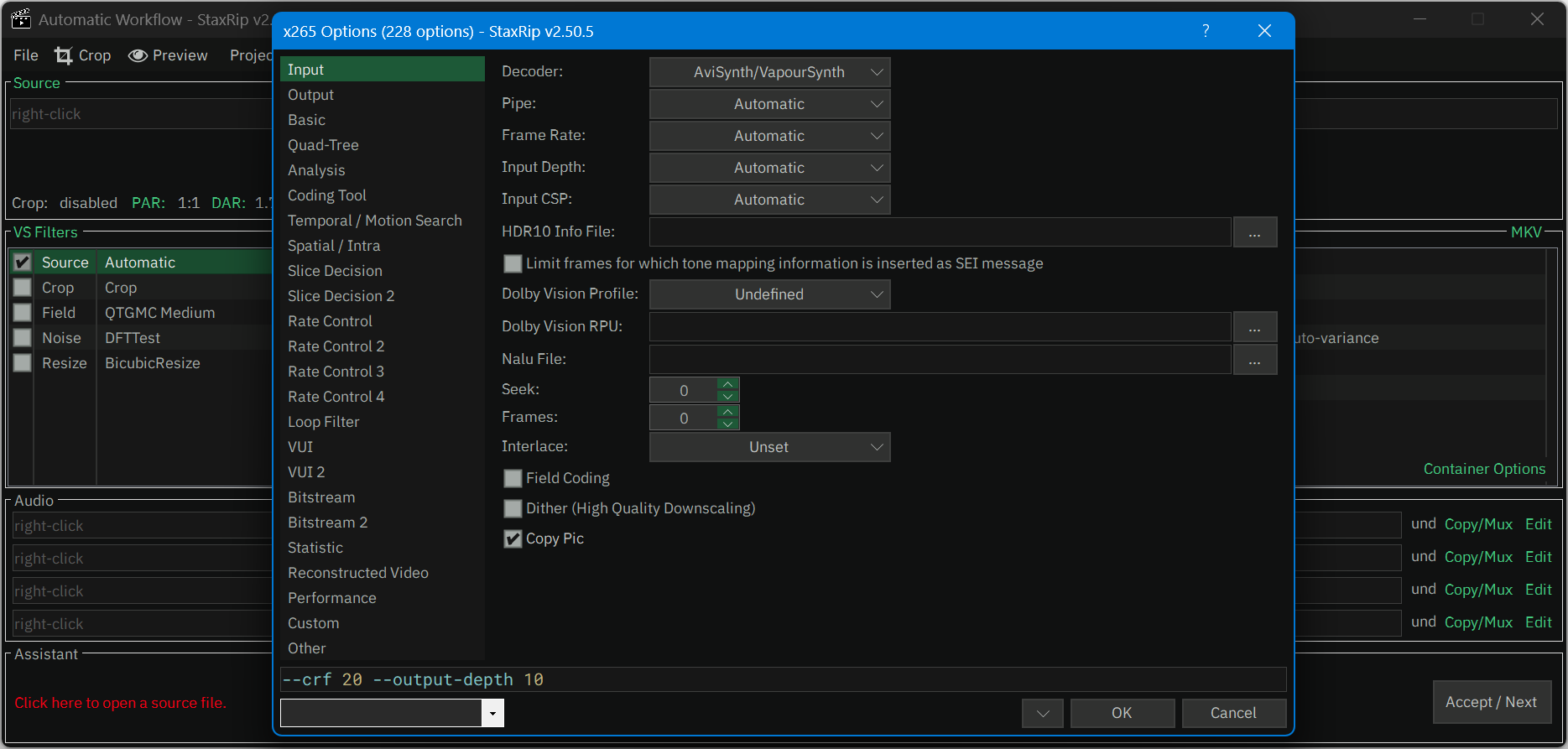Enable Dither (High Quality Downscaling) checkbox
Image resolution: width=1568 pixels, height=749 pixels.
point(513,508)
